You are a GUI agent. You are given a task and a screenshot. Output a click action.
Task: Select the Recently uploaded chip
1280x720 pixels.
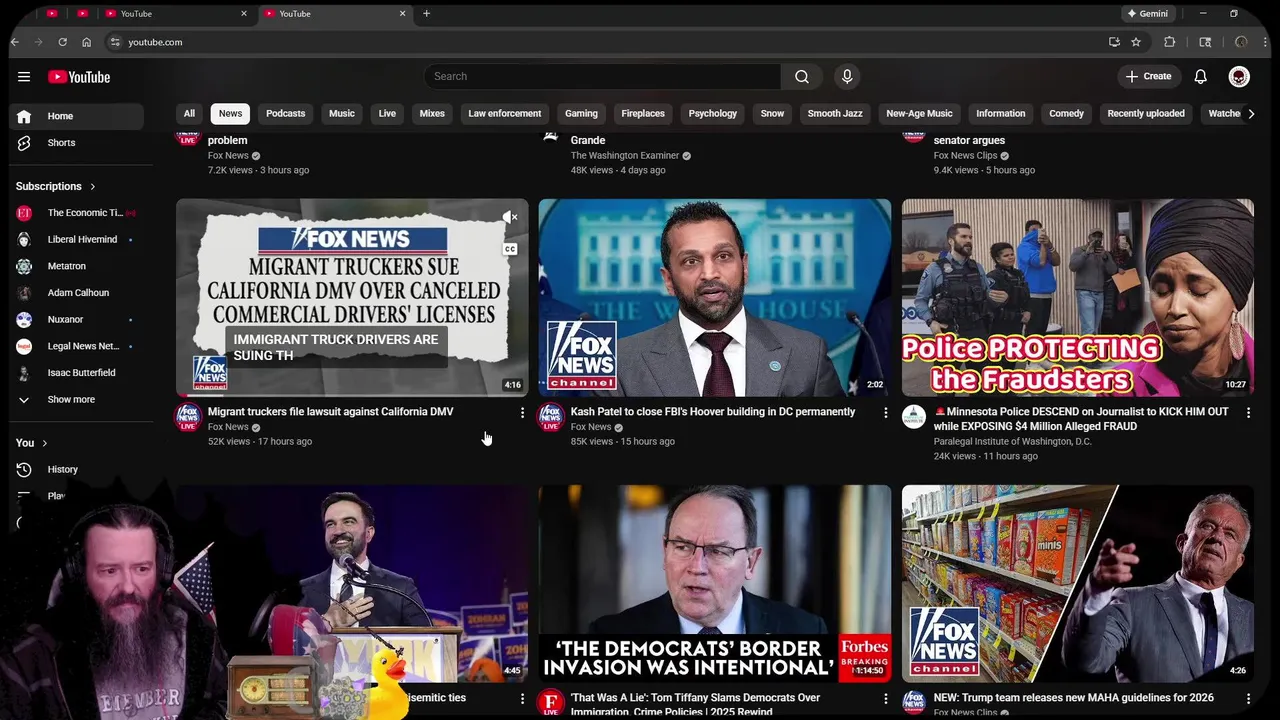(1146, 113)
